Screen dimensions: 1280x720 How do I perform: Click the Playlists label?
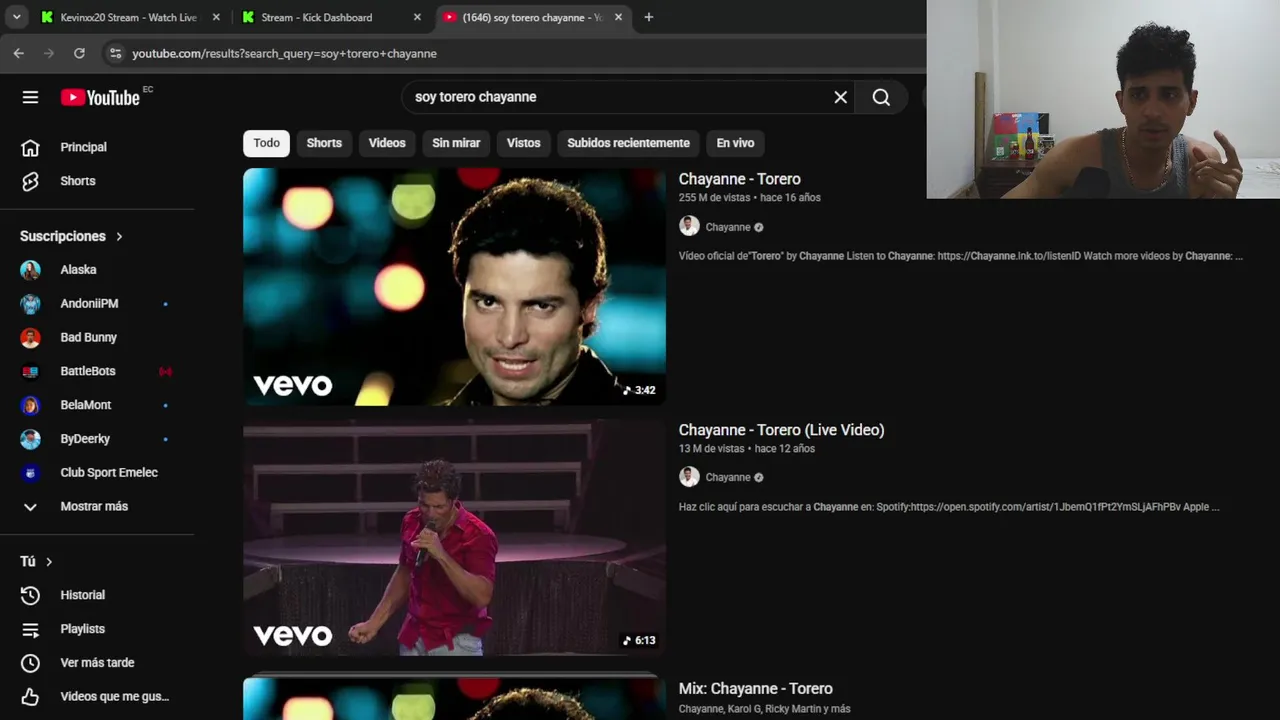pyautogui.click(x=82, y=629)
